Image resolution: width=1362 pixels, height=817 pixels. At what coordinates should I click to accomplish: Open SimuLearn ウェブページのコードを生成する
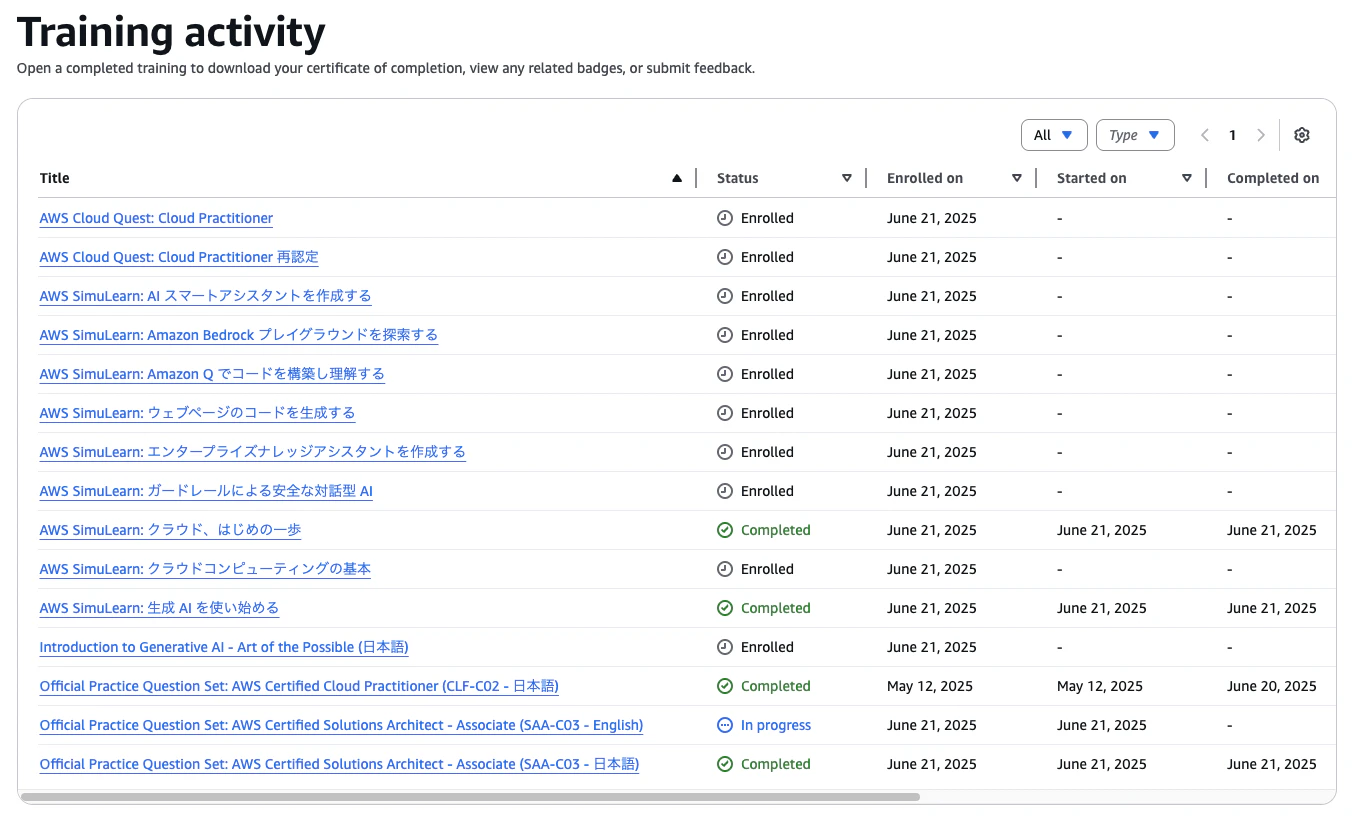(197, 413)
